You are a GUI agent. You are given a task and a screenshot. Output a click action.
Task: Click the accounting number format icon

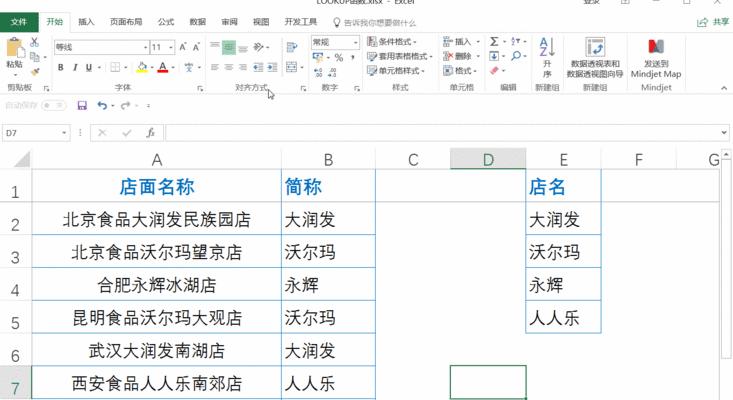pos(318,57)
